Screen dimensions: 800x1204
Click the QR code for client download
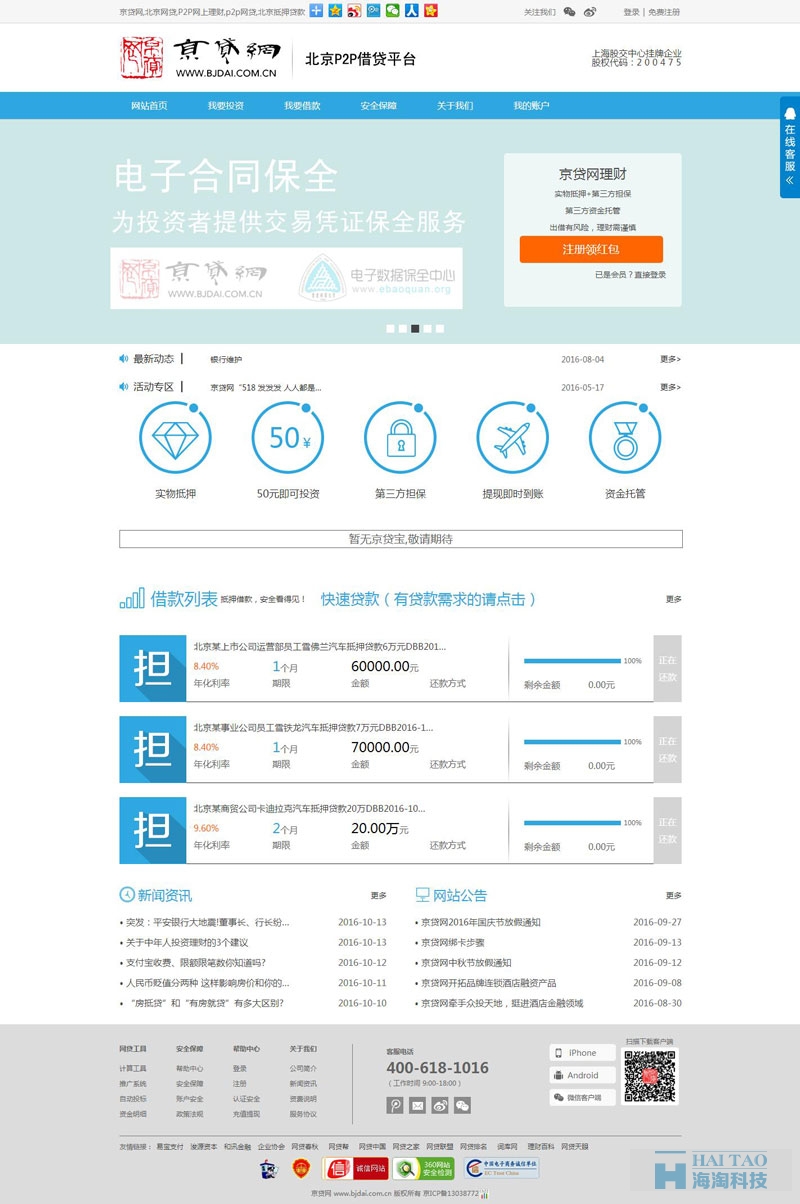[x=650, y=1076]
